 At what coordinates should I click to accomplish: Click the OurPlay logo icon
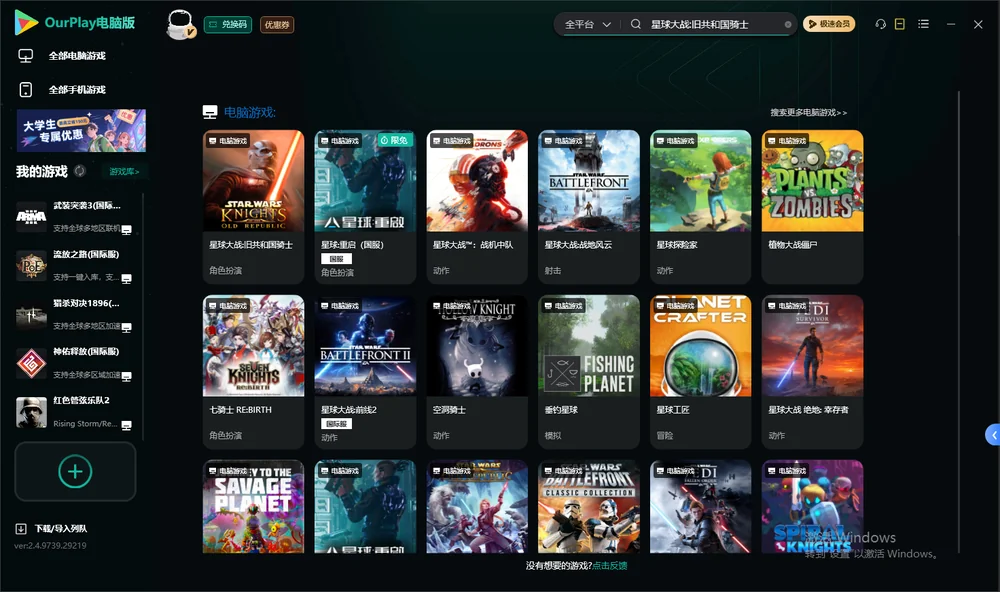pyautogui.click(x=26, y=22)
